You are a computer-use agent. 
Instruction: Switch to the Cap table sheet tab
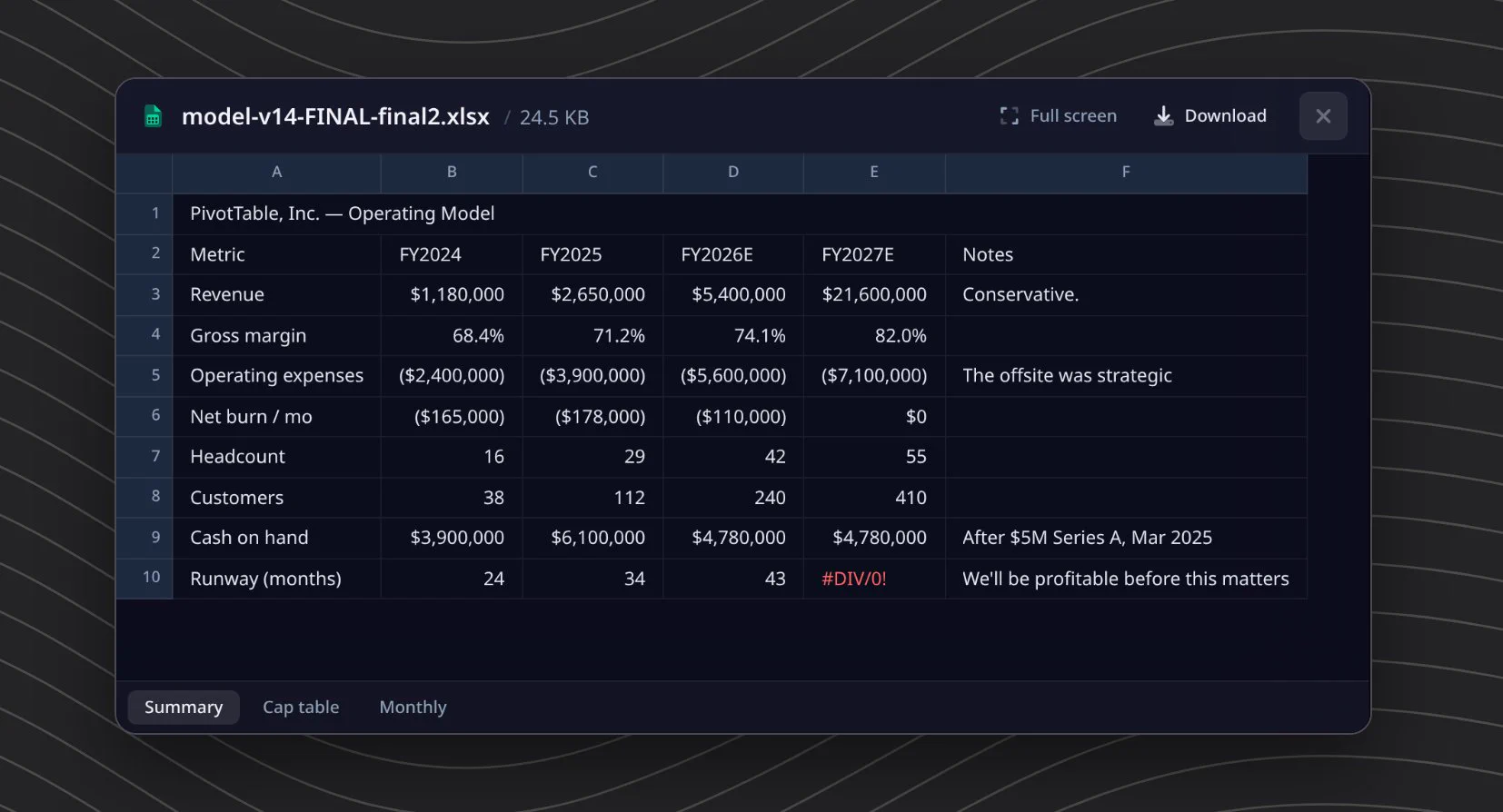pyautogui.click(x=301, y=708)
